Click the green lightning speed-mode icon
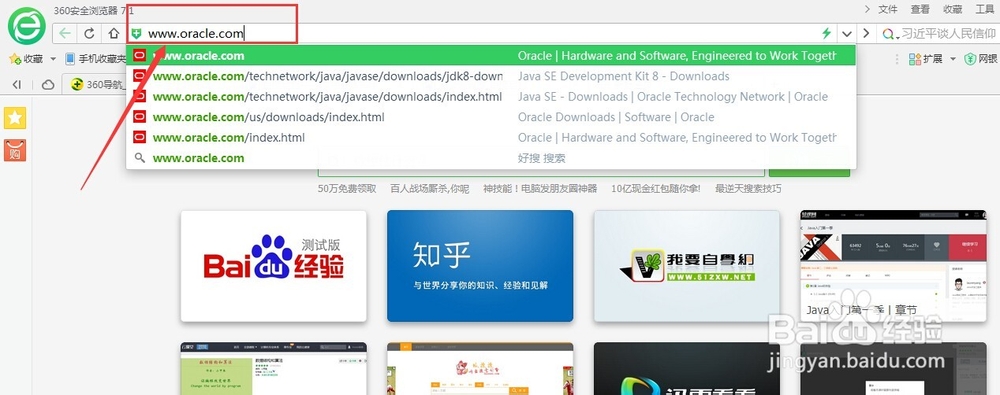The height and width of the screenshot is (395, 1000). pyautogui.click(x=827, y=33)
